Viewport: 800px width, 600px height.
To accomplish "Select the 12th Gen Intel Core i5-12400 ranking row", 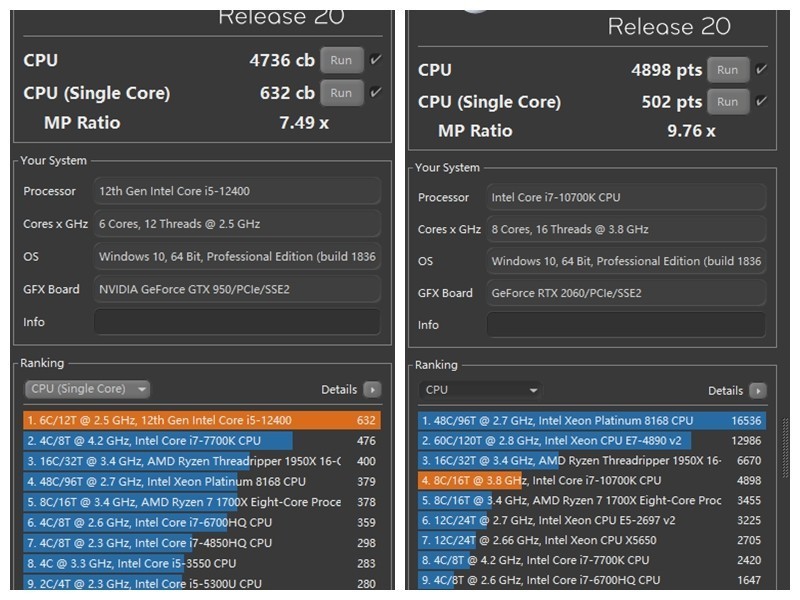I will 202,420.
